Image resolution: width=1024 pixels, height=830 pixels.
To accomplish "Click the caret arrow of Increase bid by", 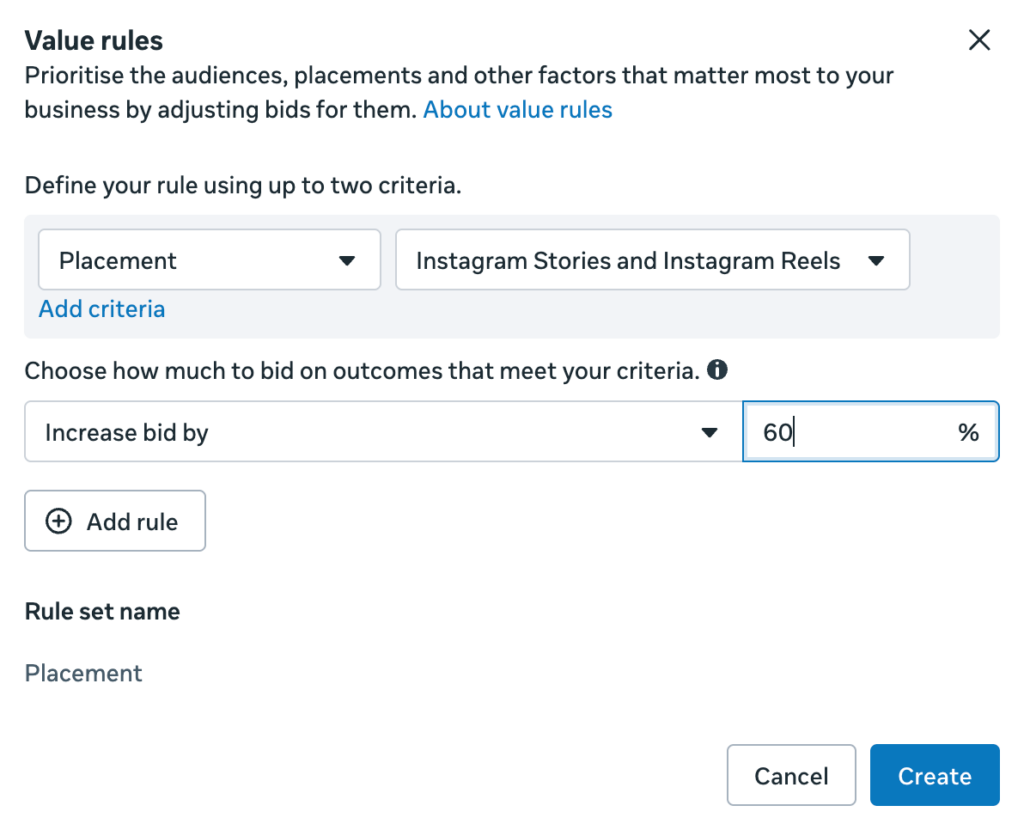I will [x=709, y=432].
